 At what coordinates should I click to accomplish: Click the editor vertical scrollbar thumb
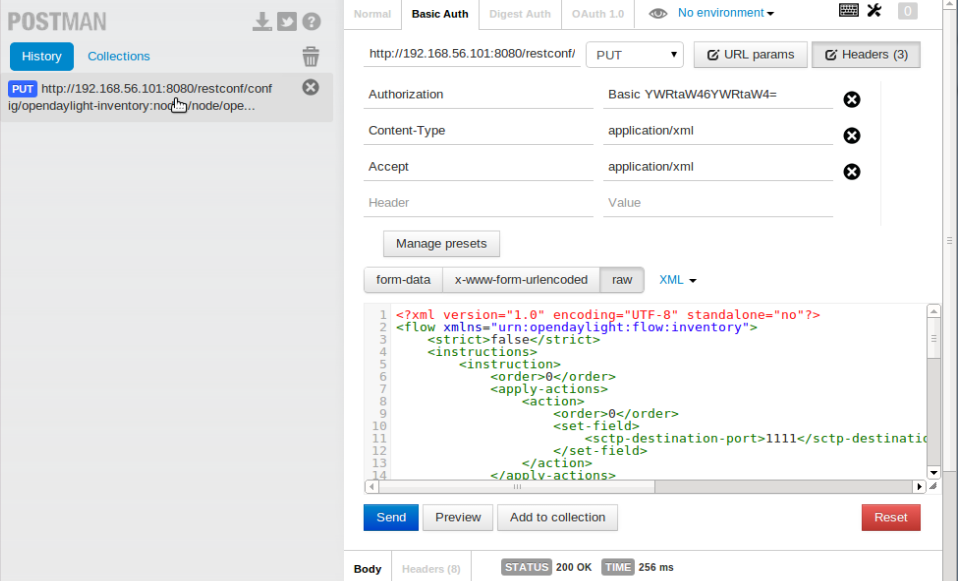[934, 338]
